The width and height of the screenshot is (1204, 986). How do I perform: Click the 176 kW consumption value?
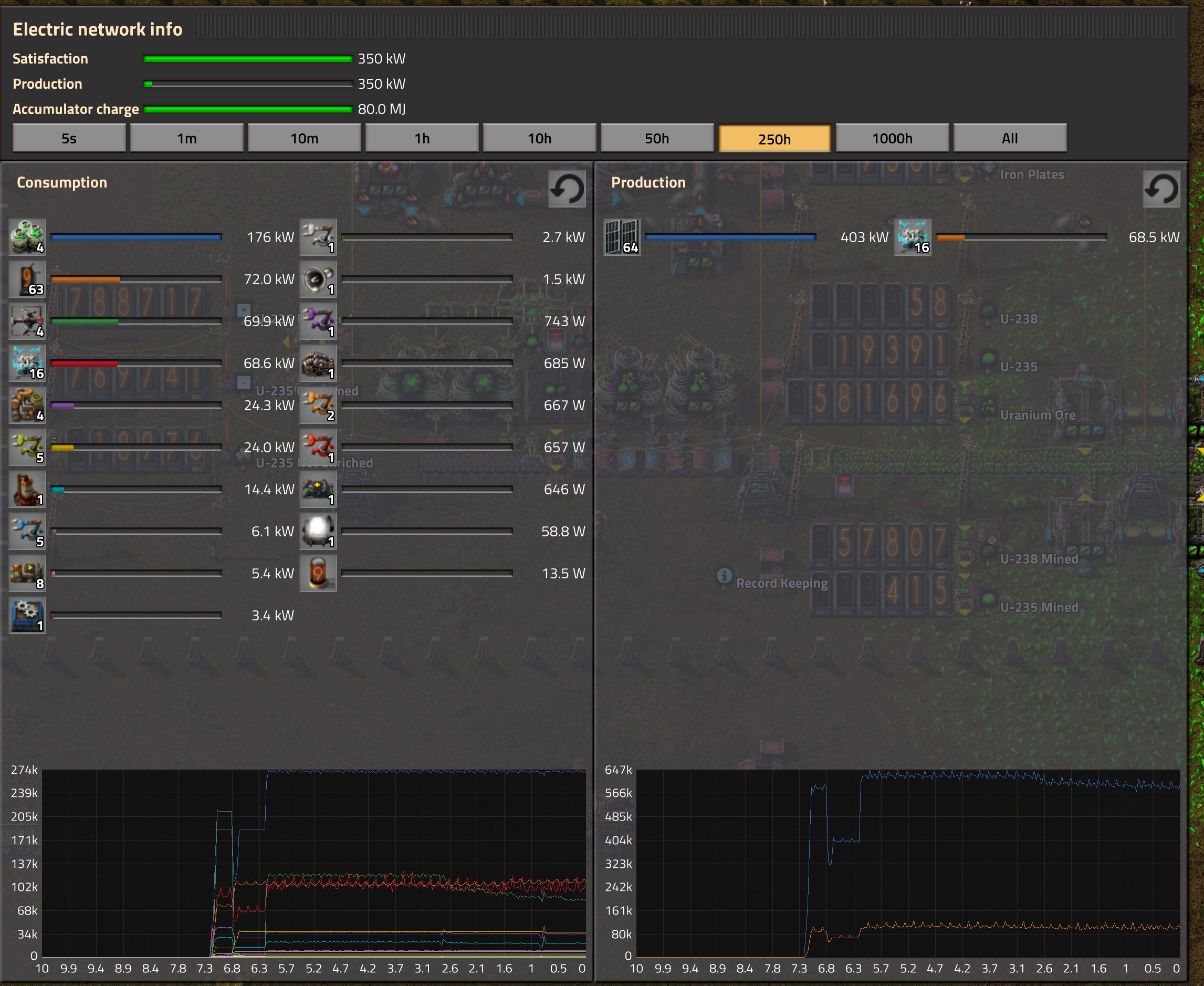tap(270, 237)
